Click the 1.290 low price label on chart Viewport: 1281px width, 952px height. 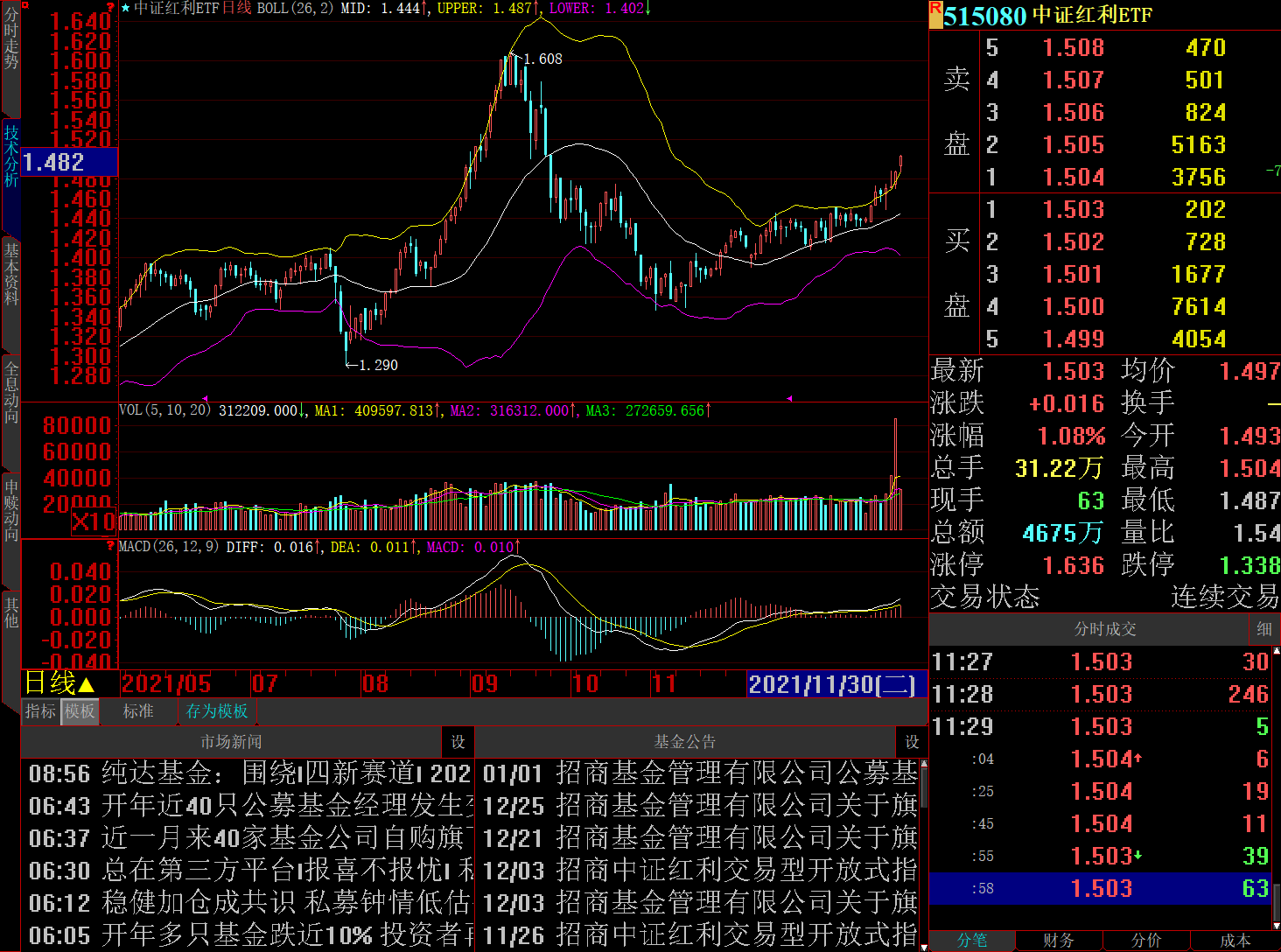coord(378,365)
